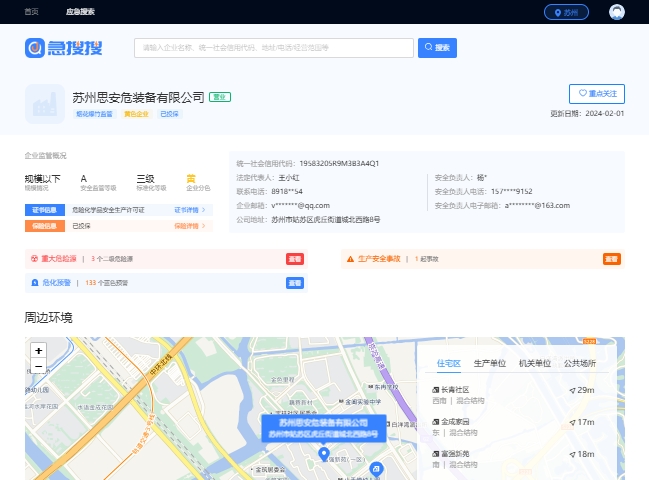Click the building icon beside 金成家园

pyautogui.click(x=435, y=422)
